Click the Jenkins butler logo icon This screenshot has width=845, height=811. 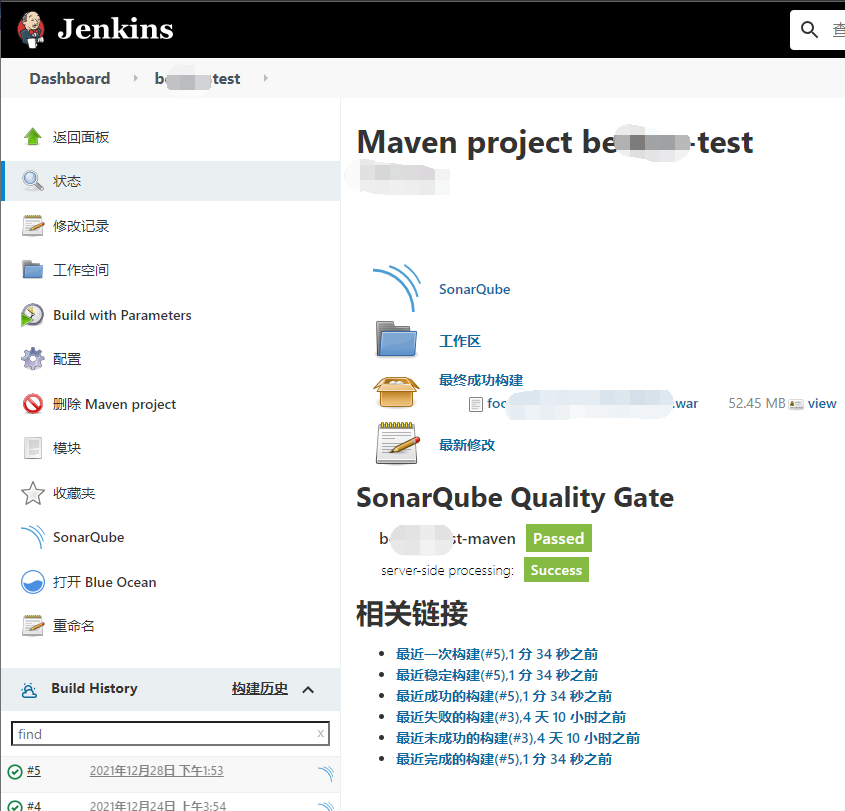tap(30, 29)
